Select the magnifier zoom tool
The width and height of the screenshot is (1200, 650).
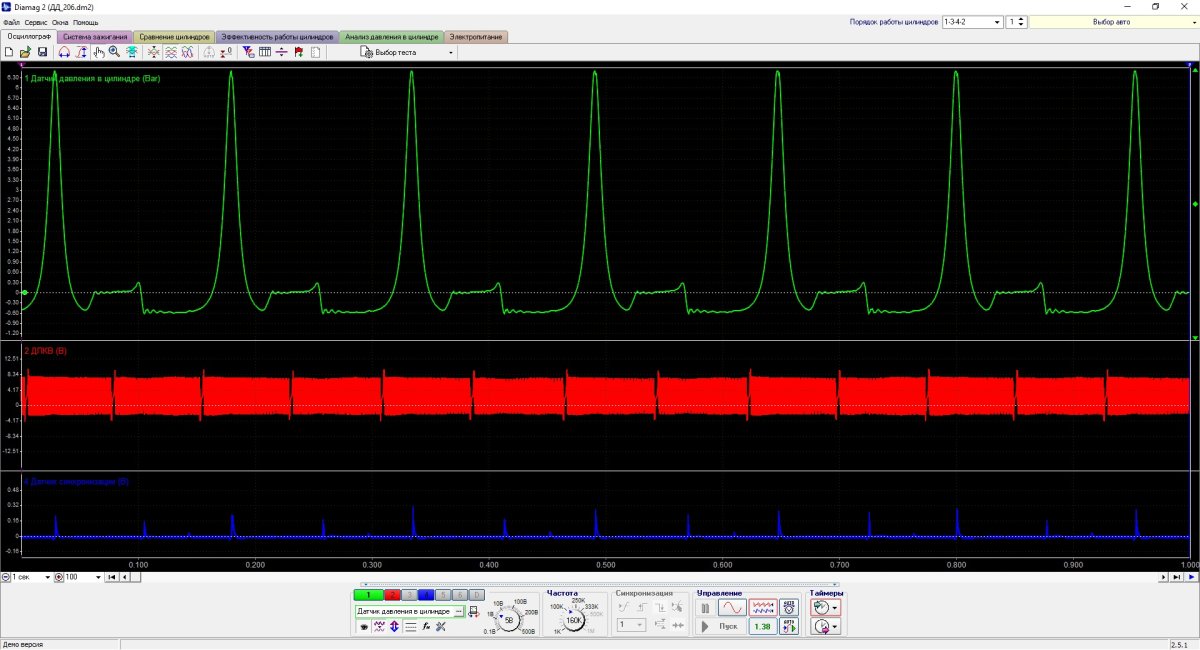(x=115, y=52)
